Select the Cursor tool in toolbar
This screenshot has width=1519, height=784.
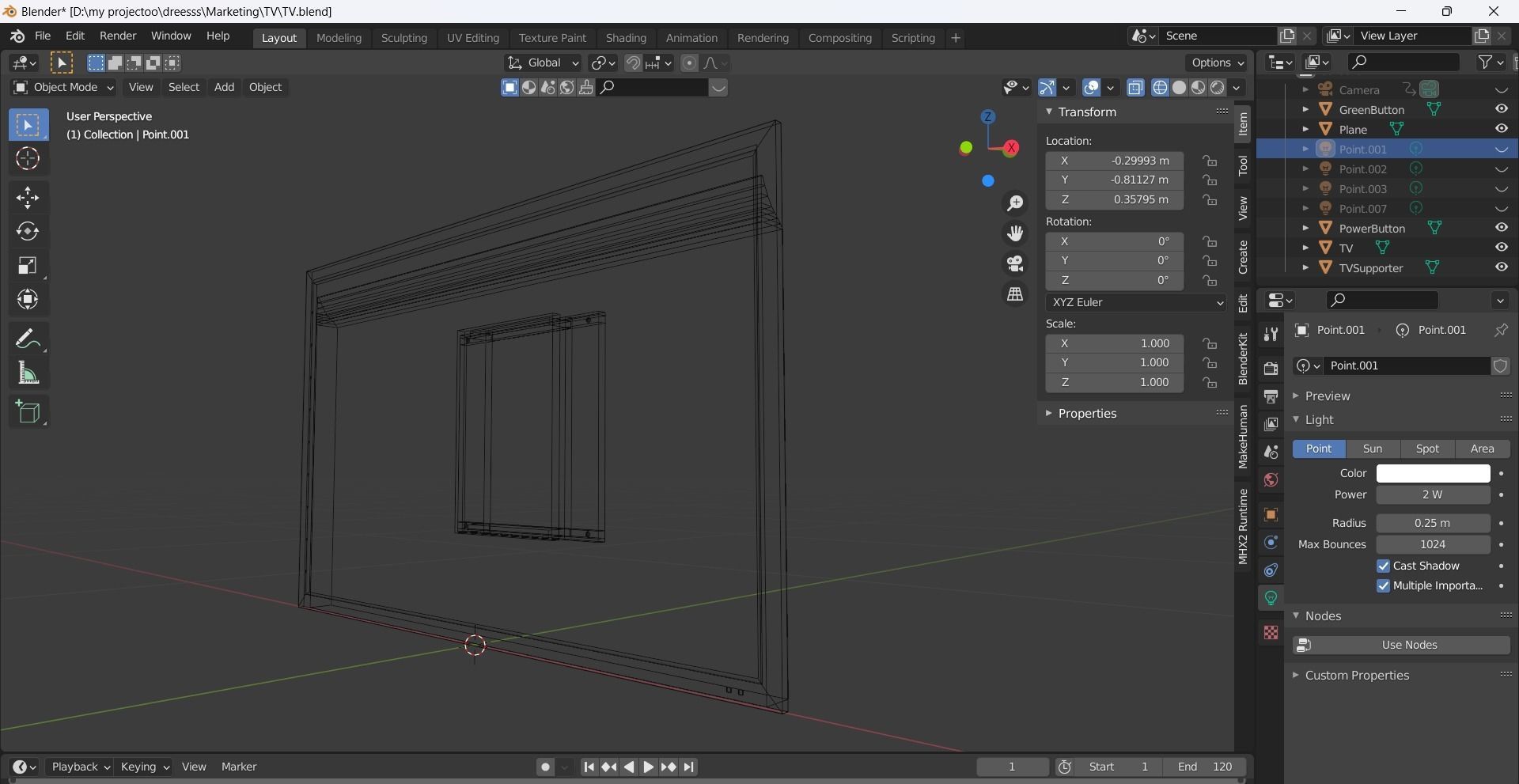28,159
